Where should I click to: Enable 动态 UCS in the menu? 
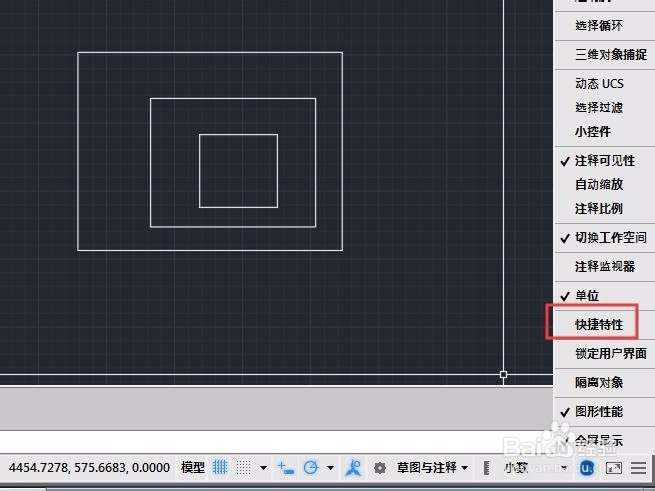pyautogui.click(x=604, y=84)
